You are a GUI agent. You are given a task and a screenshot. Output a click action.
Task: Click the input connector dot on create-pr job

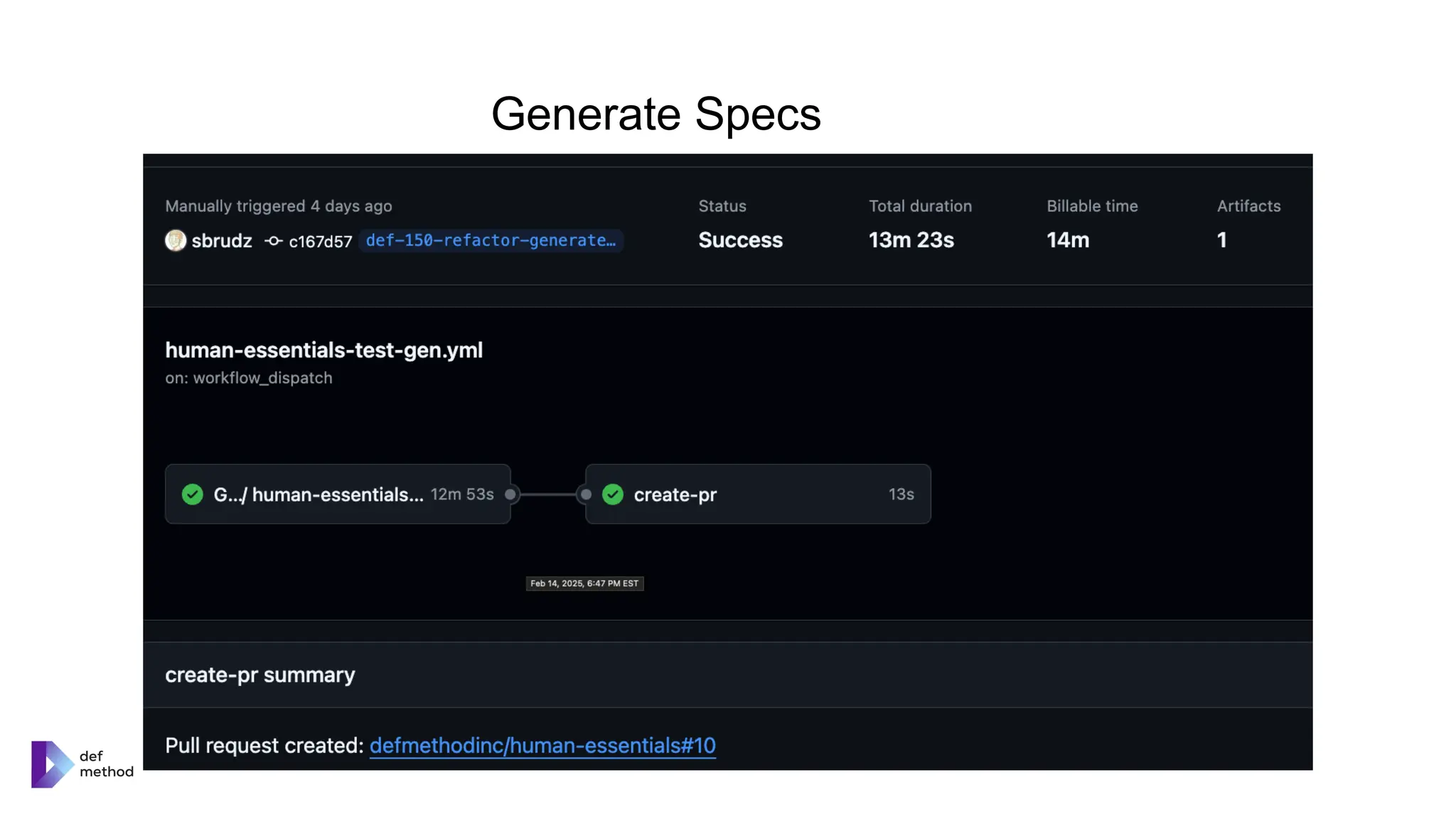pos(586,494)
